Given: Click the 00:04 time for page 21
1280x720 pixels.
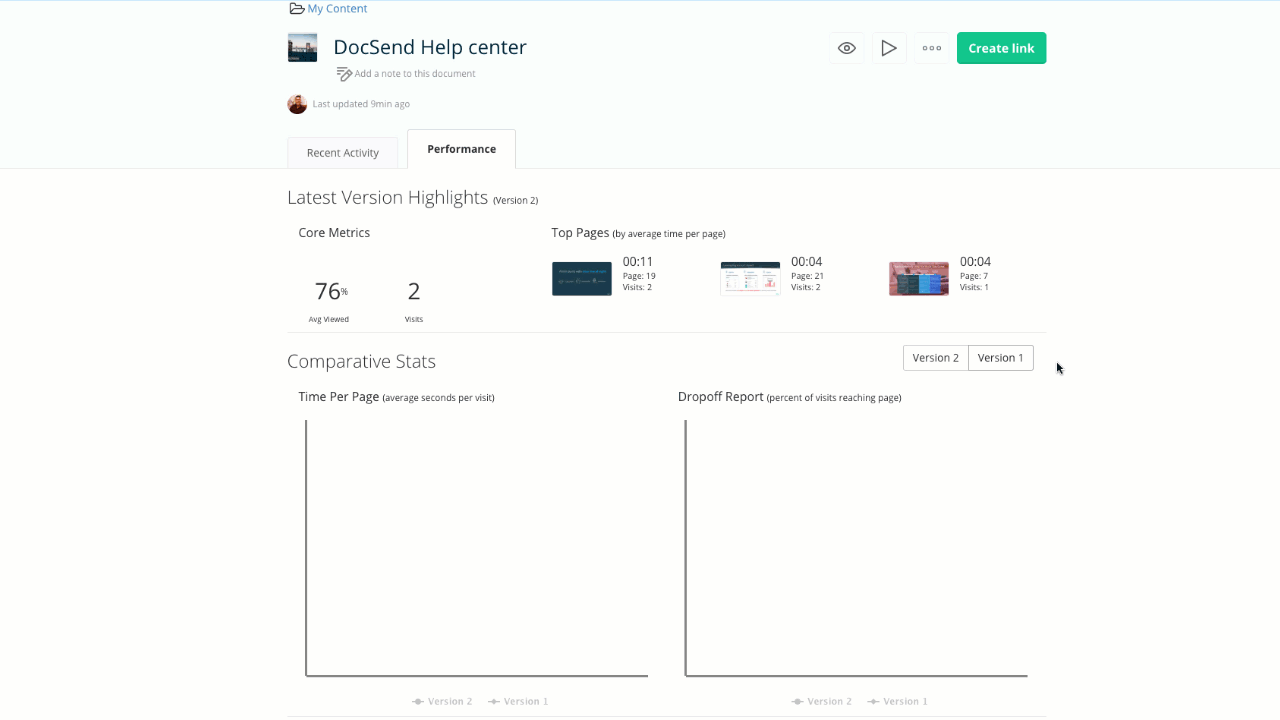Looking at the screenshot, I should coord(806,262).
